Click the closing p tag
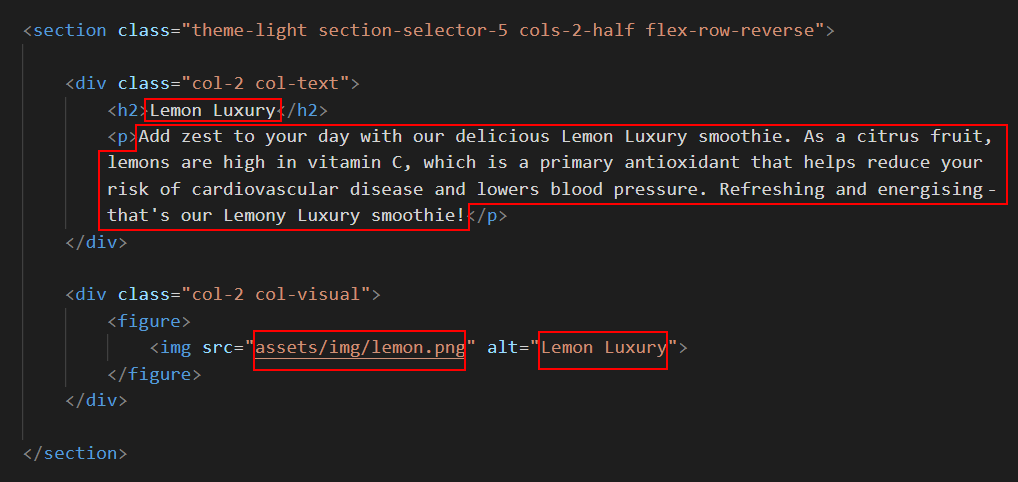Viewport: 1018px width, 482px height. tap(487, 216)
